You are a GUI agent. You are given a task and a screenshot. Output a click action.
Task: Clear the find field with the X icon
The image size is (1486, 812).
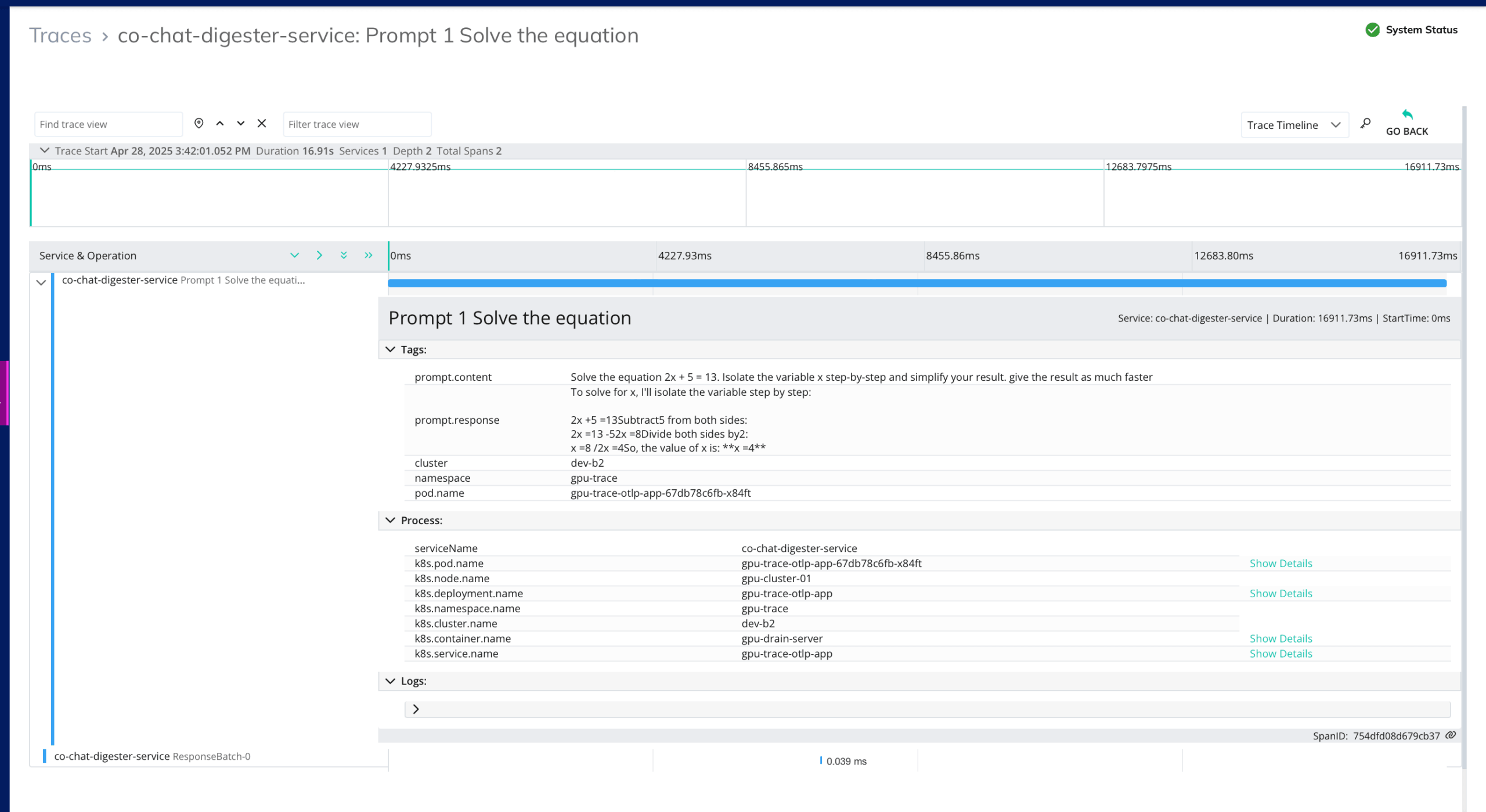262,124
